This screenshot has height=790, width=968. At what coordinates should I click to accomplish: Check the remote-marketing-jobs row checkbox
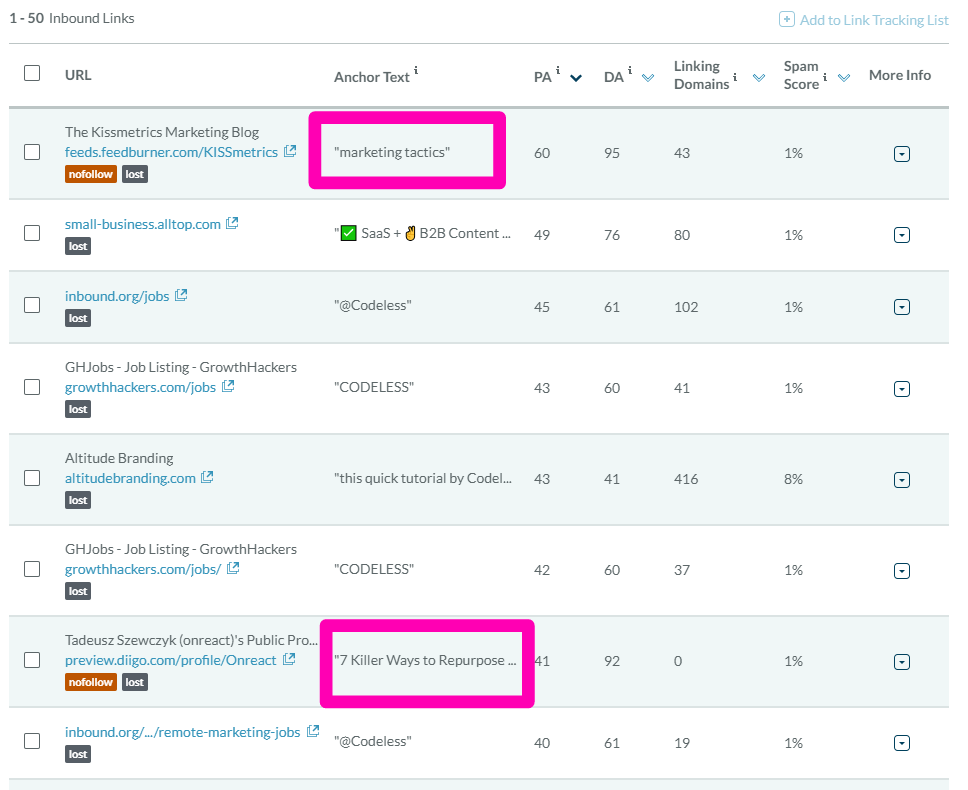[x=32, y=741]
